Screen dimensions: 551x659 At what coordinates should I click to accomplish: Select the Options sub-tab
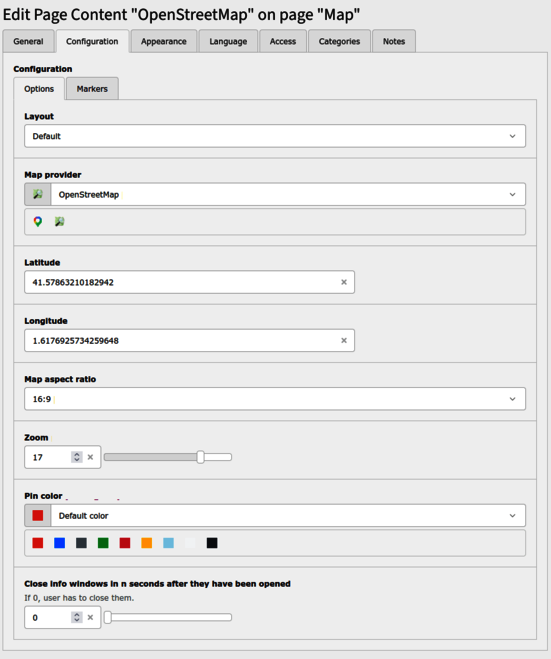tap(39, 89)
